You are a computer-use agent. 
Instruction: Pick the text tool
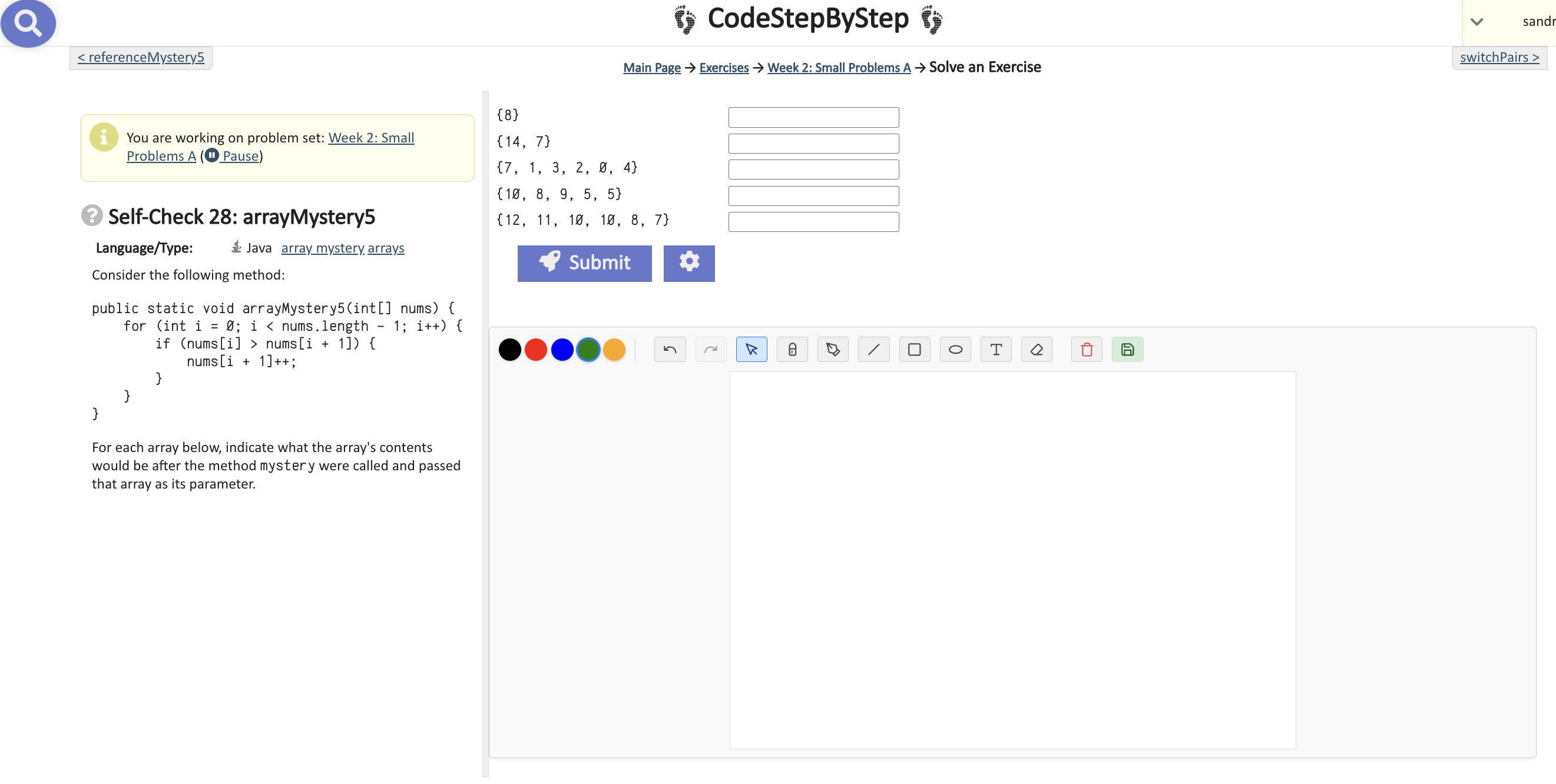coord(995,350)
